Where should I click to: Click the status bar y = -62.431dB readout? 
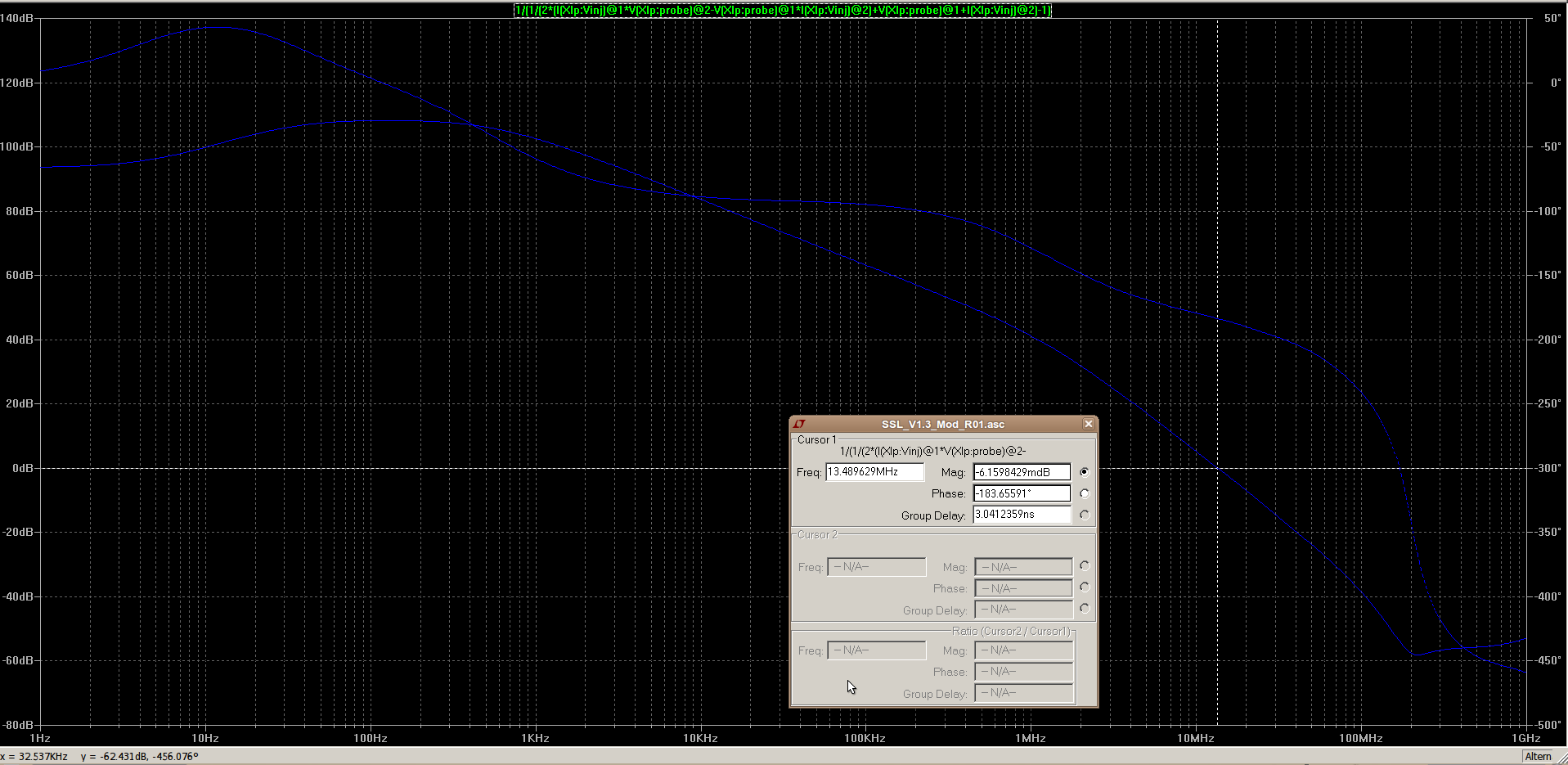tap(139, 756)
